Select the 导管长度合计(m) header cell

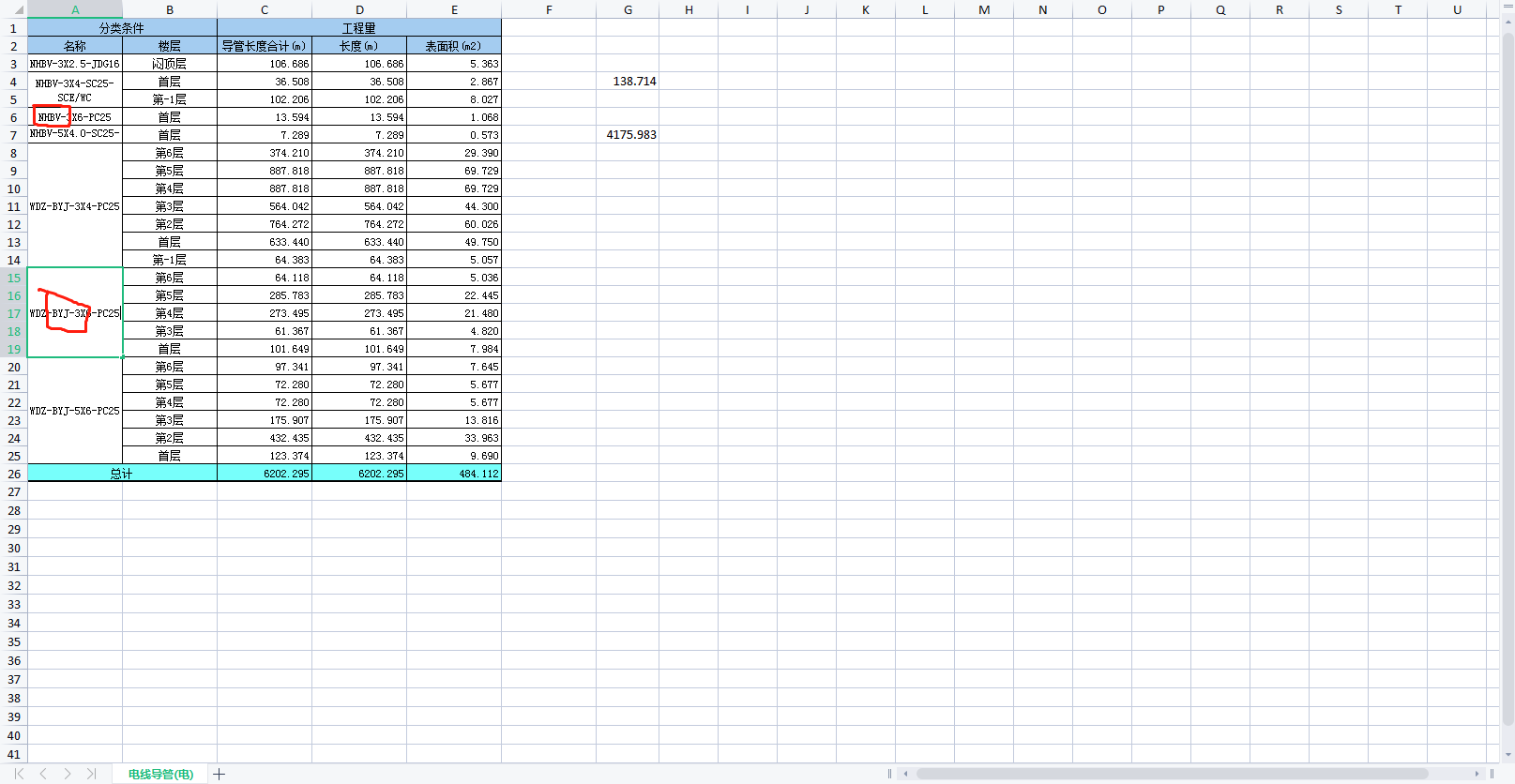tap(265, 46)
